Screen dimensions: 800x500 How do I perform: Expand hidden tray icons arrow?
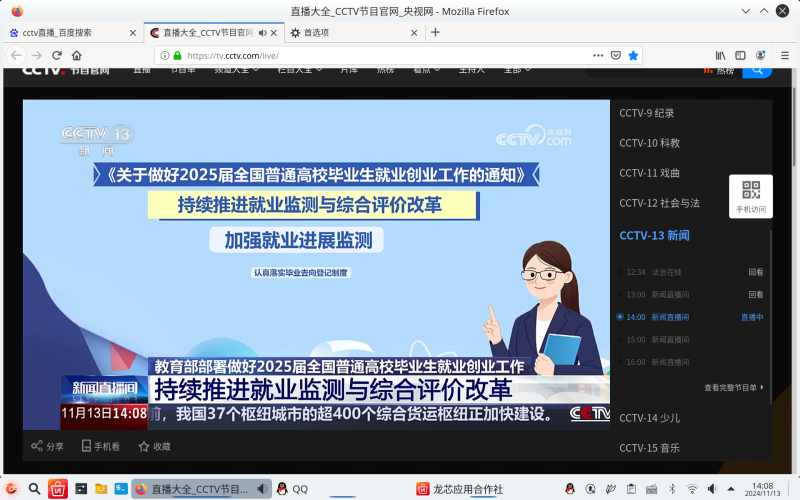[731, 489]
